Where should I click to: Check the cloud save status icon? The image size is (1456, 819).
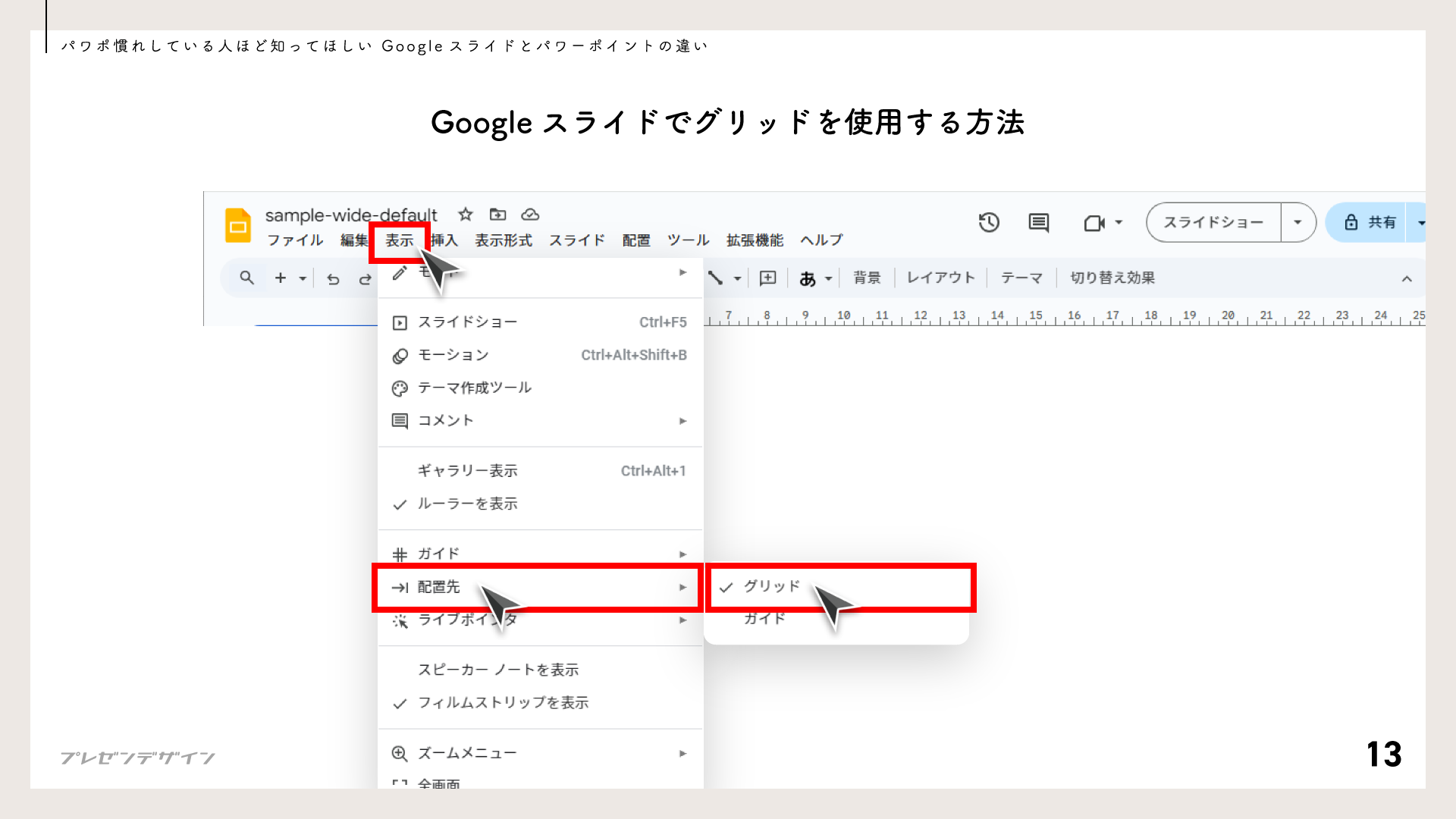tap(530, 215)
